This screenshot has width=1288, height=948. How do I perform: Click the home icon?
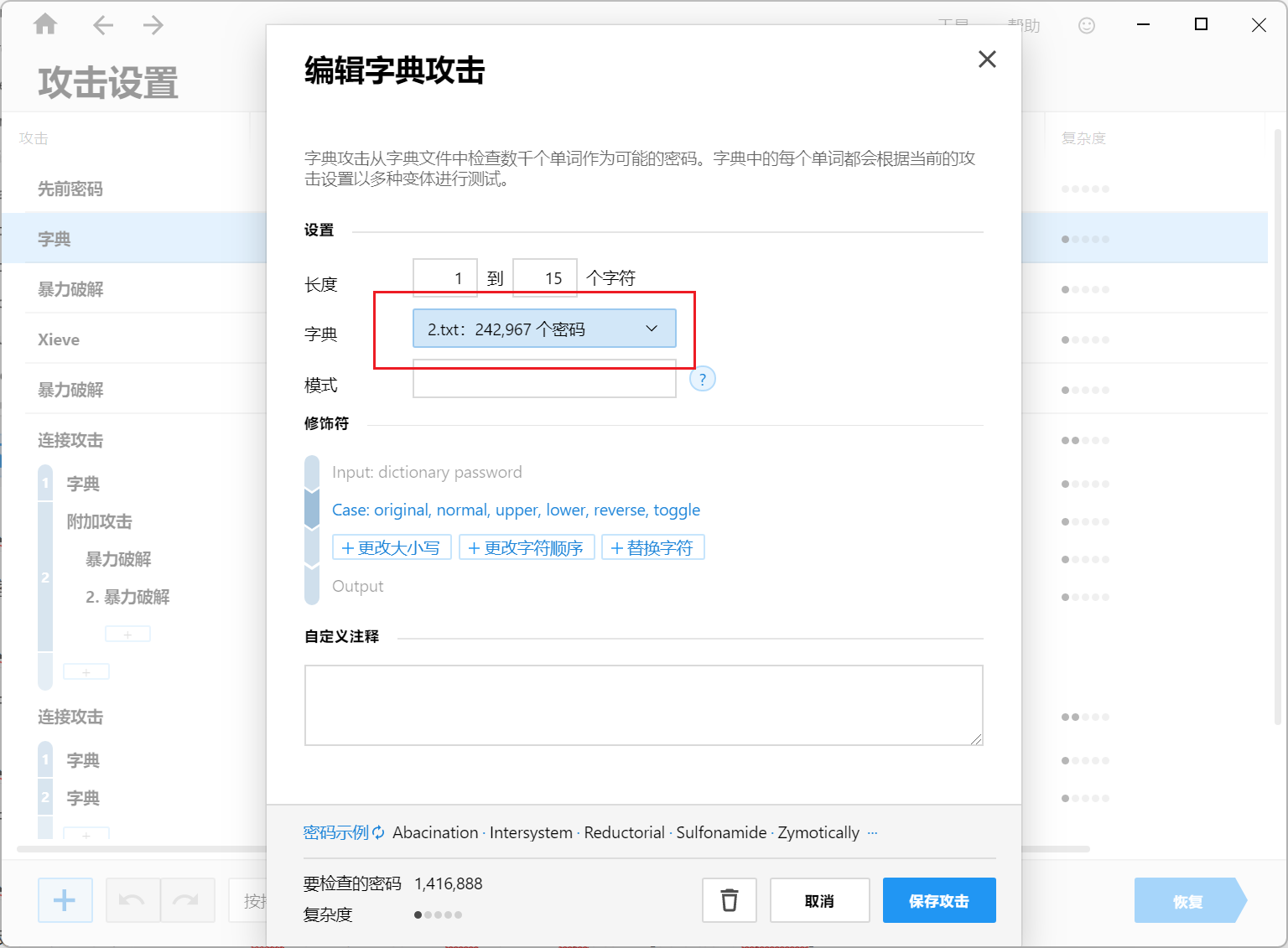tap(45, 25)
